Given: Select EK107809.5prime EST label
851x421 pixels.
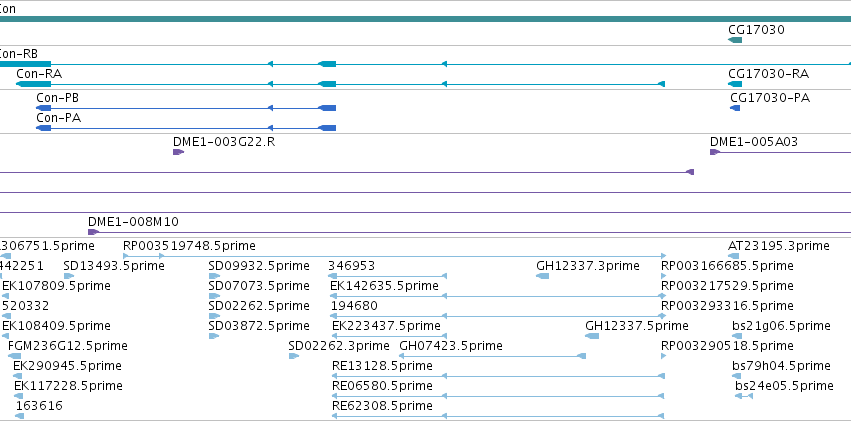Looking at the screenshot, I should tap(56, 285).
